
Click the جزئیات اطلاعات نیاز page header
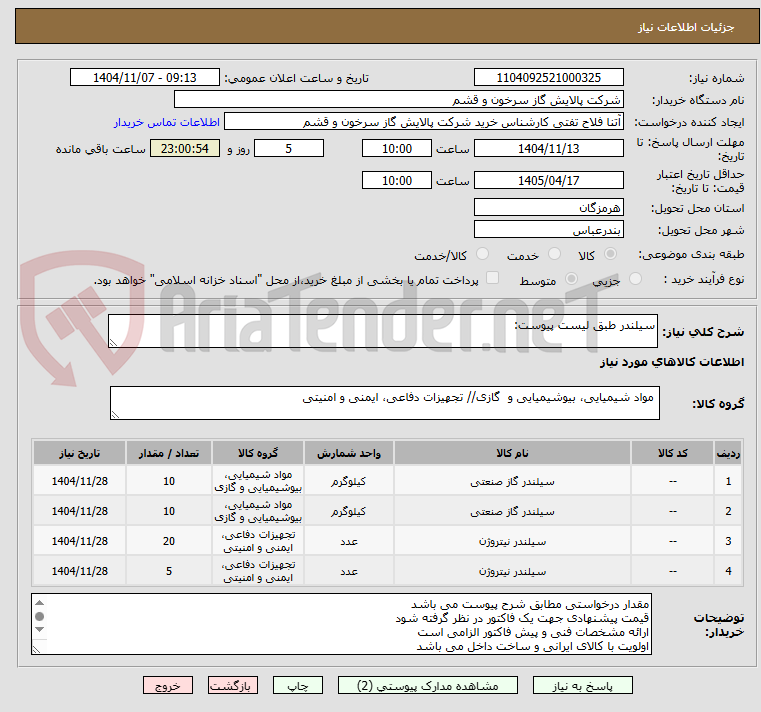coord(686,27)
